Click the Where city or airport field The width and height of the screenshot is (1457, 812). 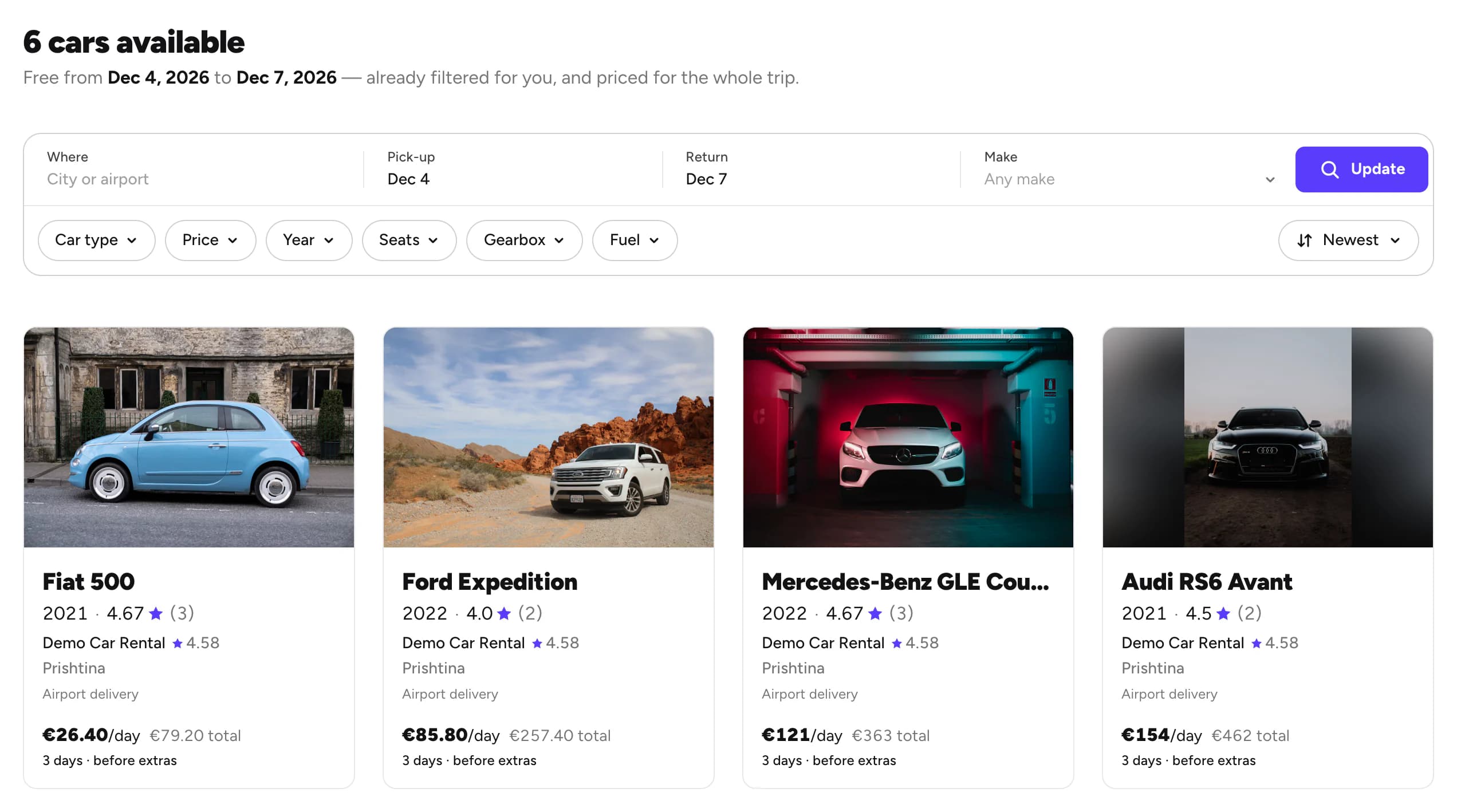click(x=195, y=170)
